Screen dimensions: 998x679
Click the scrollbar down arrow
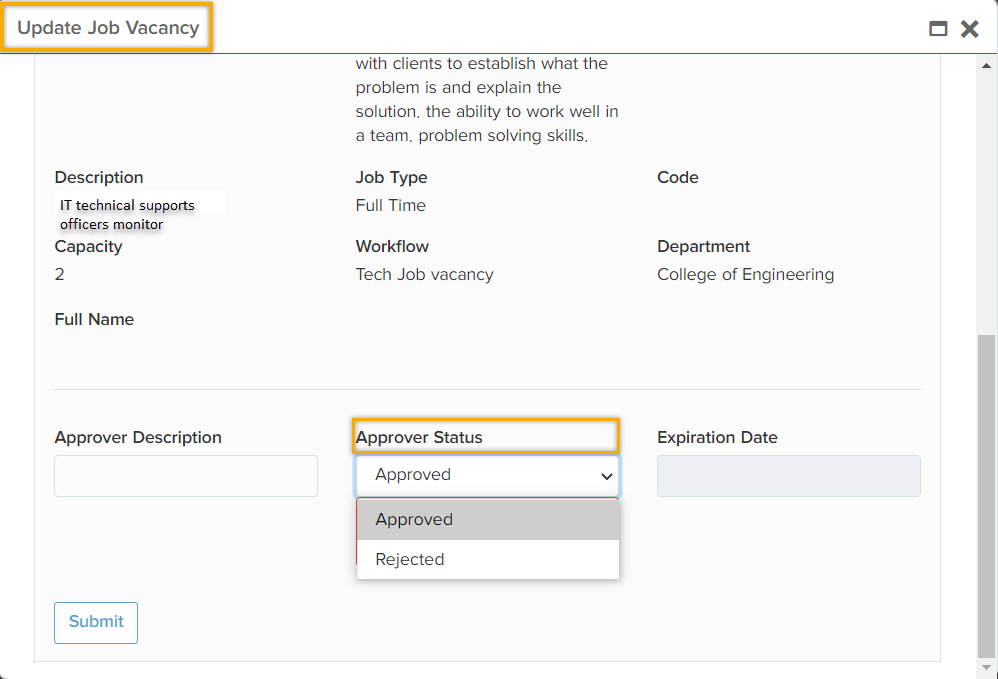coord(986,666)
